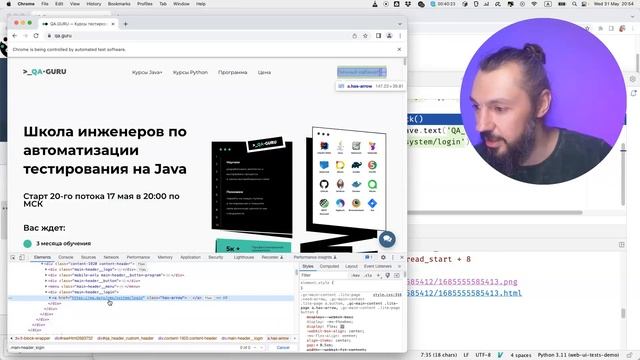The image size is (640, 360).
Task: Switch to the Application tab in DevTools
Action: click(x=190, y=258)
